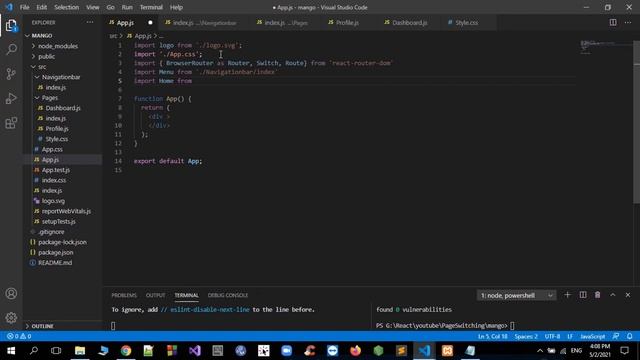The image size is (640, 360).
Task: Open Chrome from the taskbar
Action: point(126,351)
